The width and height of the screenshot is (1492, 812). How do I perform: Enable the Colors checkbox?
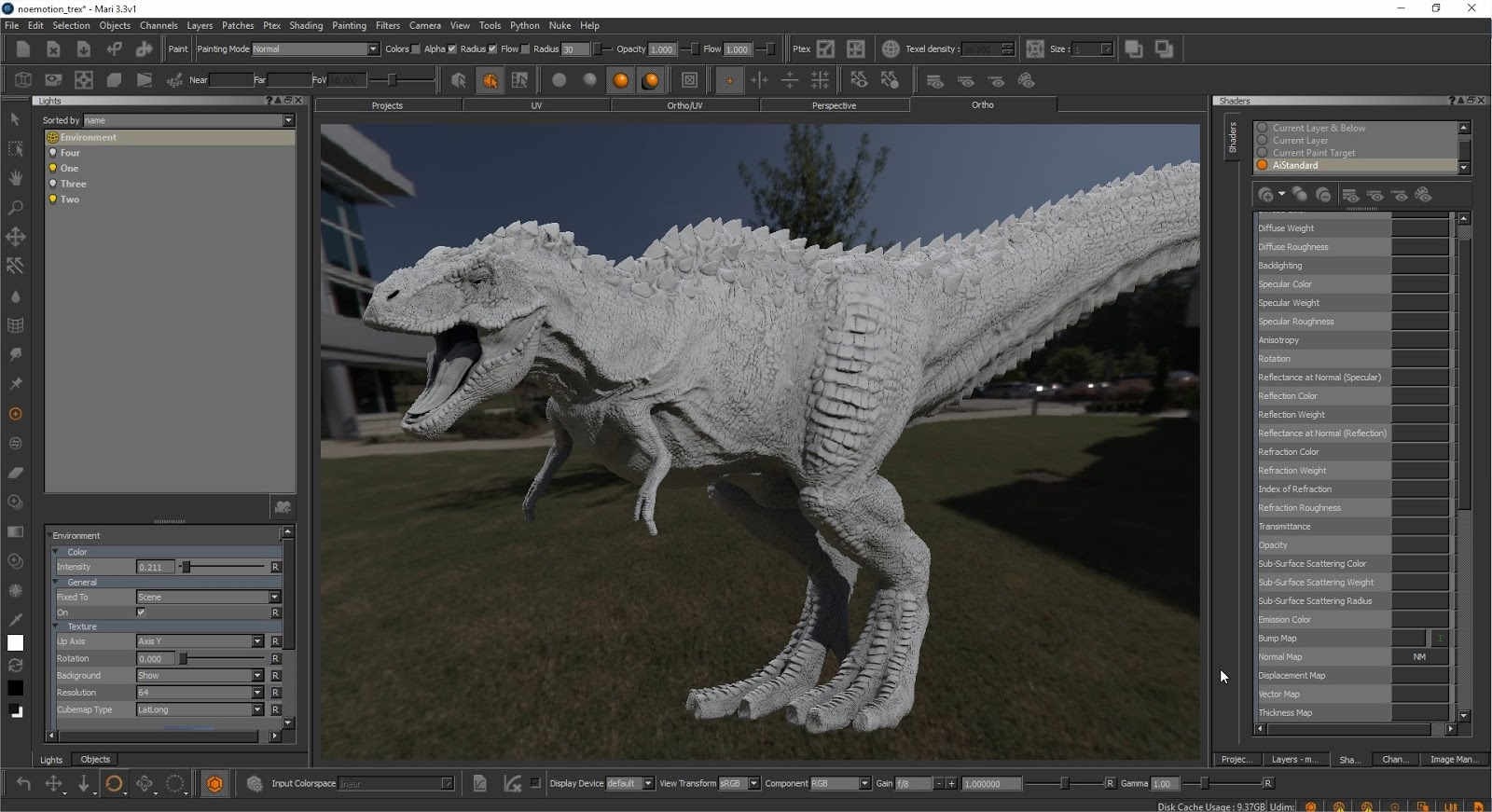click(416, 49)
